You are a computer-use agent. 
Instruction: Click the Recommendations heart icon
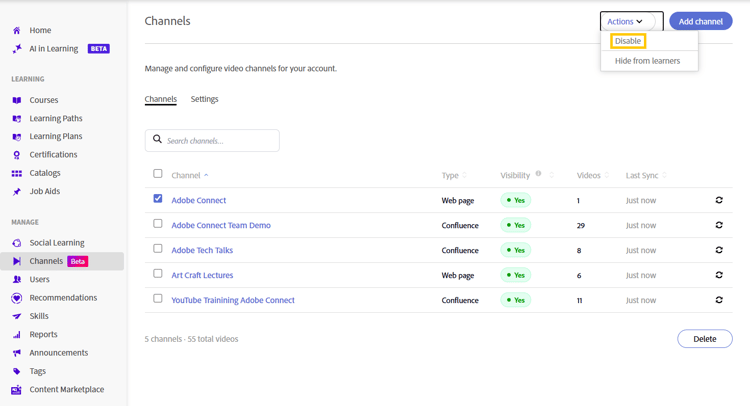click(17, 298)
